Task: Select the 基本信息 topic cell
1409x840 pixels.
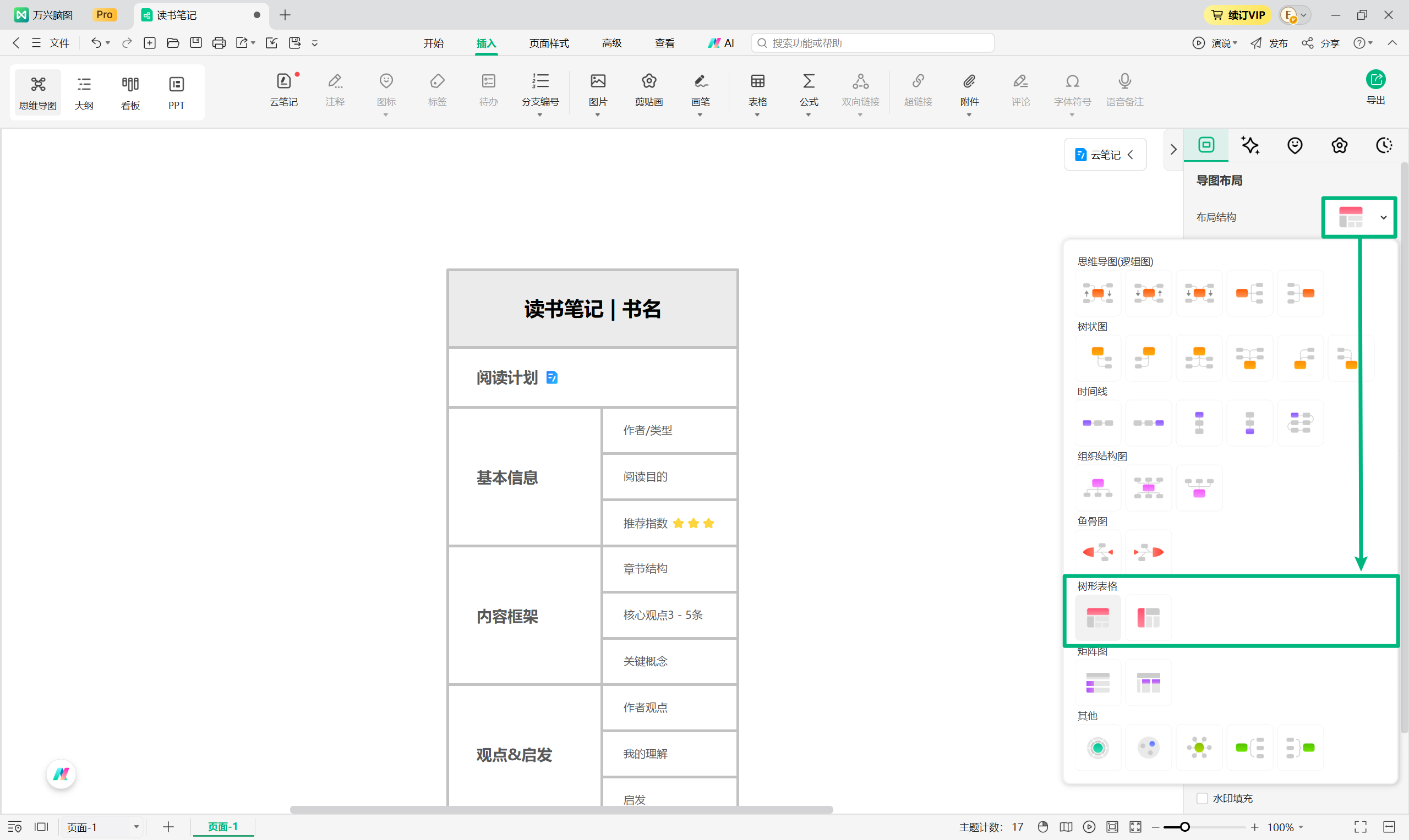Action: click(x=525, y=477)
